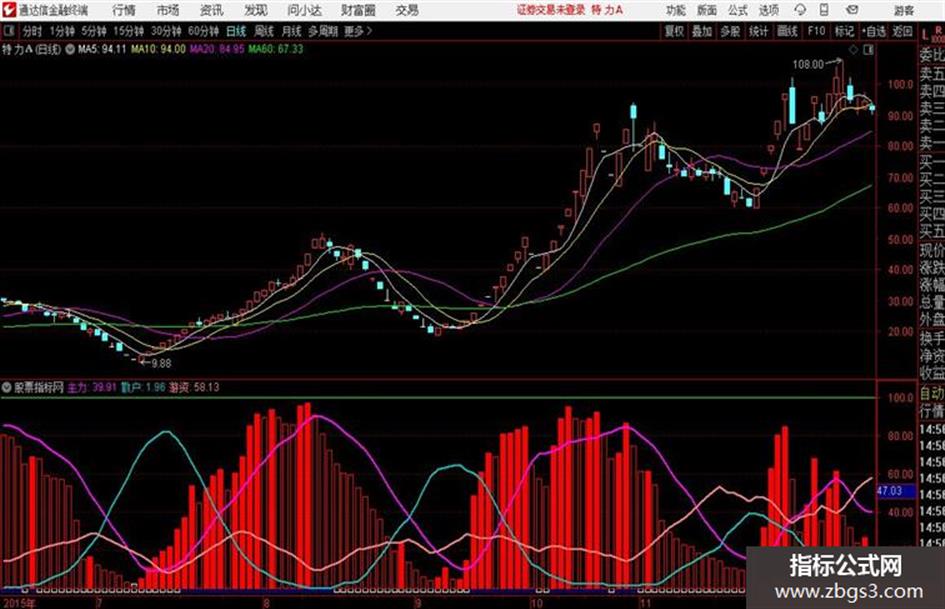Screen dimensions: 945x609
Task: Click the 9.88 low price marker
Action: [161, 363]
